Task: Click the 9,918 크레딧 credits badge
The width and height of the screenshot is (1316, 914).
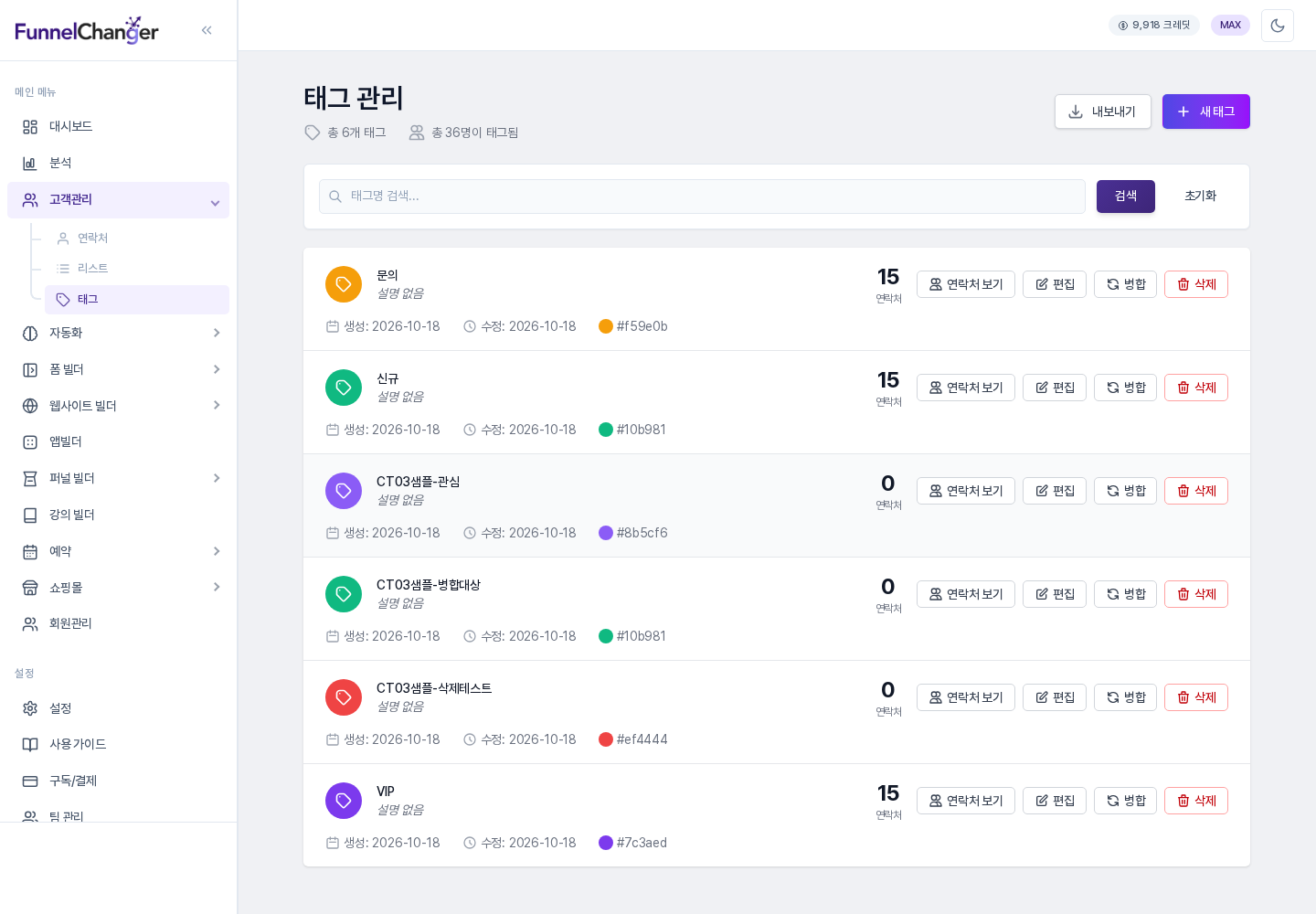Action: coord(1154,26)
